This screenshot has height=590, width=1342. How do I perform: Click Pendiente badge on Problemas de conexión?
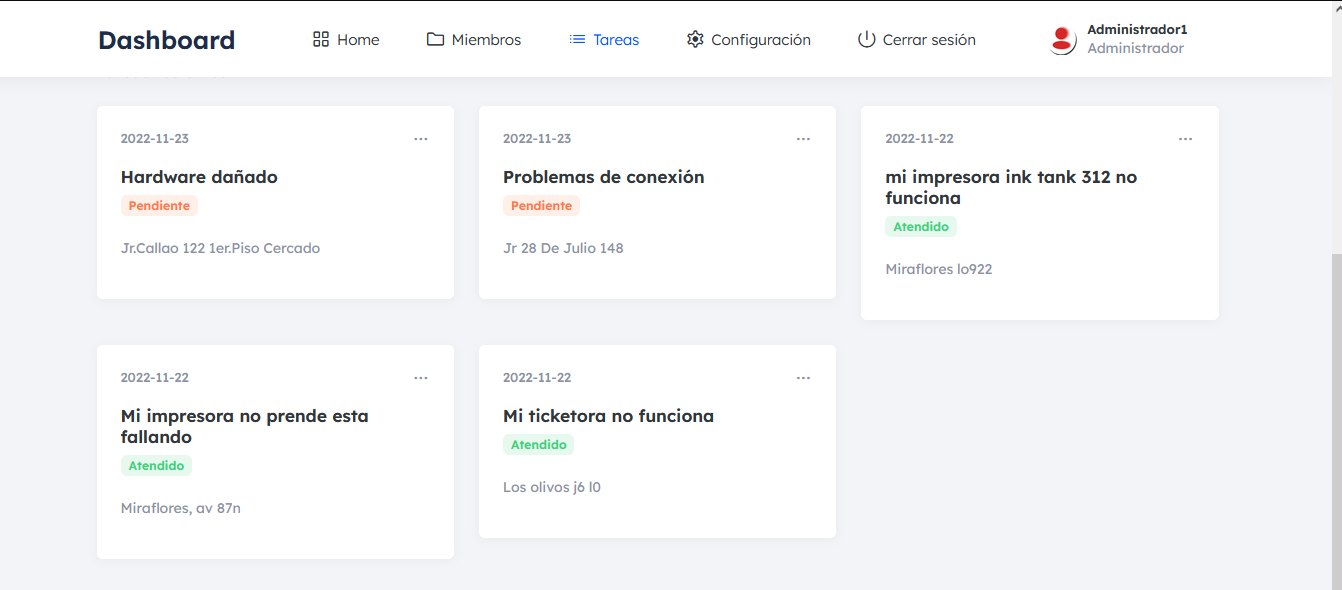pos(541,206)
